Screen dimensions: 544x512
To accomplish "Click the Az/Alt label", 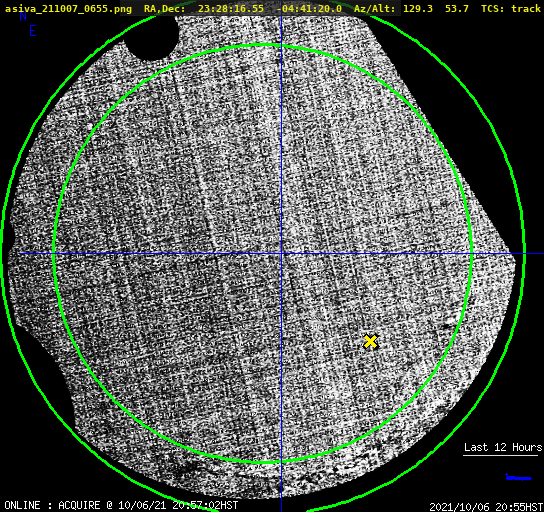I will (x=375, y=9).
